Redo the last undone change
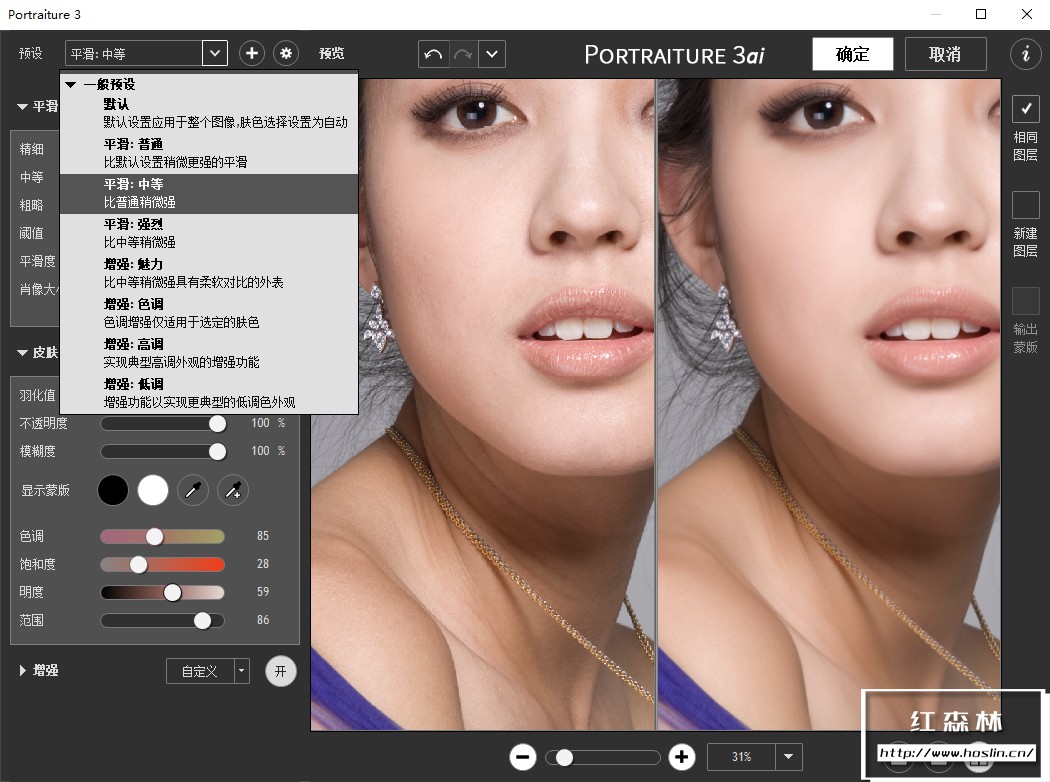The width and height of the screenshot is (1050, 782). (x=463, y=54)
